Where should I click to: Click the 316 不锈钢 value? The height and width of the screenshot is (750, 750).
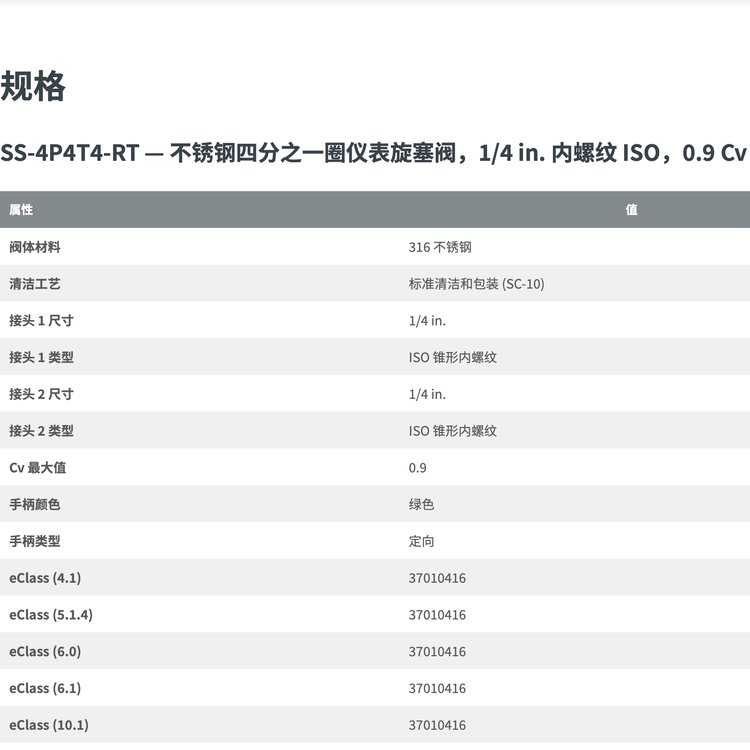440,247
